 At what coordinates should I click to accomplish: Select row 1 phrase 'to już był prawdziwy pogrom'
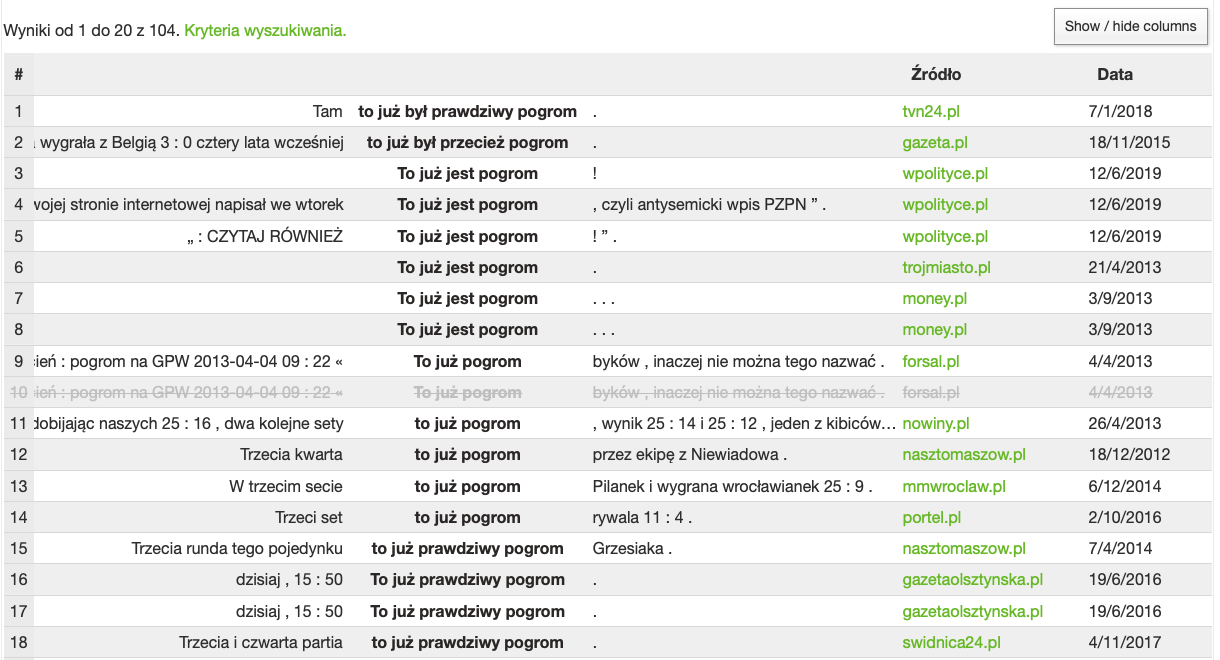coord(467,111)
